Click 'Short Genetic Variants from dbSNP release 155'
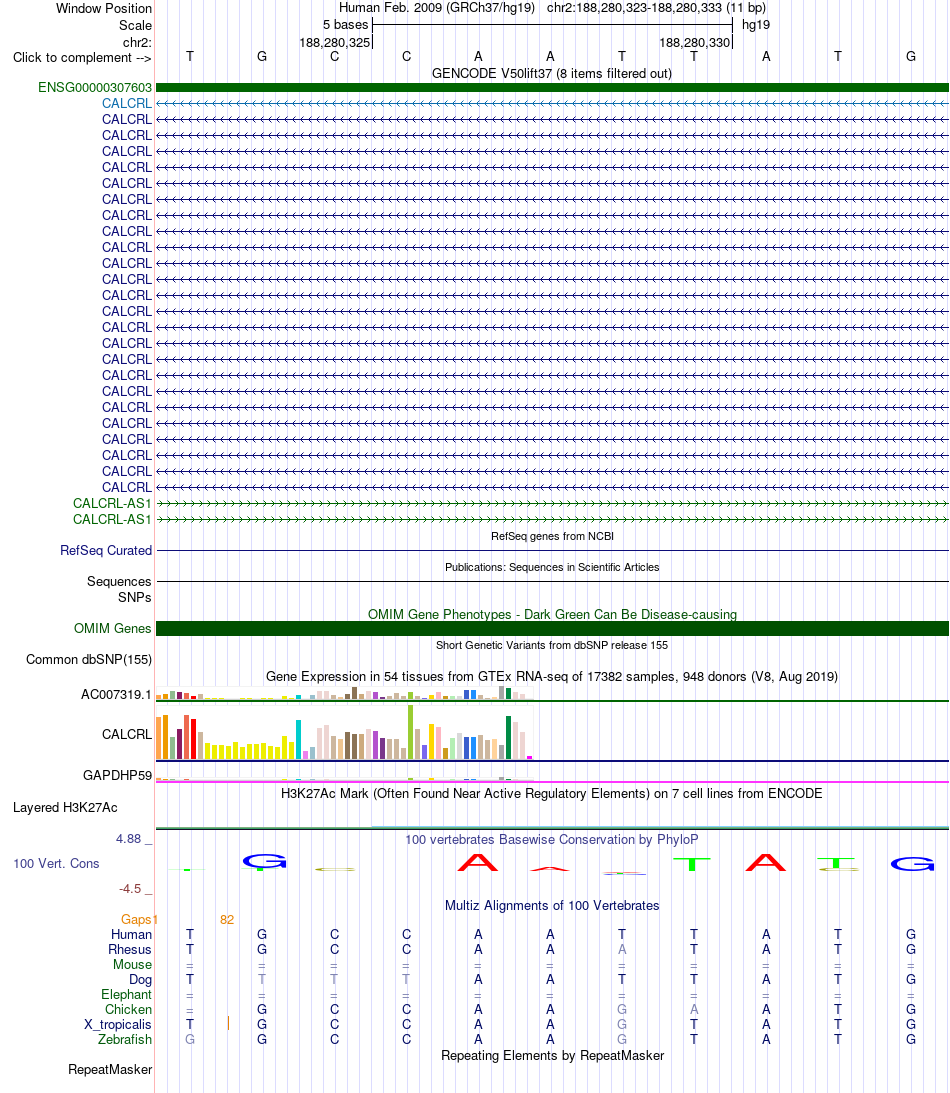This screenshot has height=1093, width=950. [x=552, y=645]
